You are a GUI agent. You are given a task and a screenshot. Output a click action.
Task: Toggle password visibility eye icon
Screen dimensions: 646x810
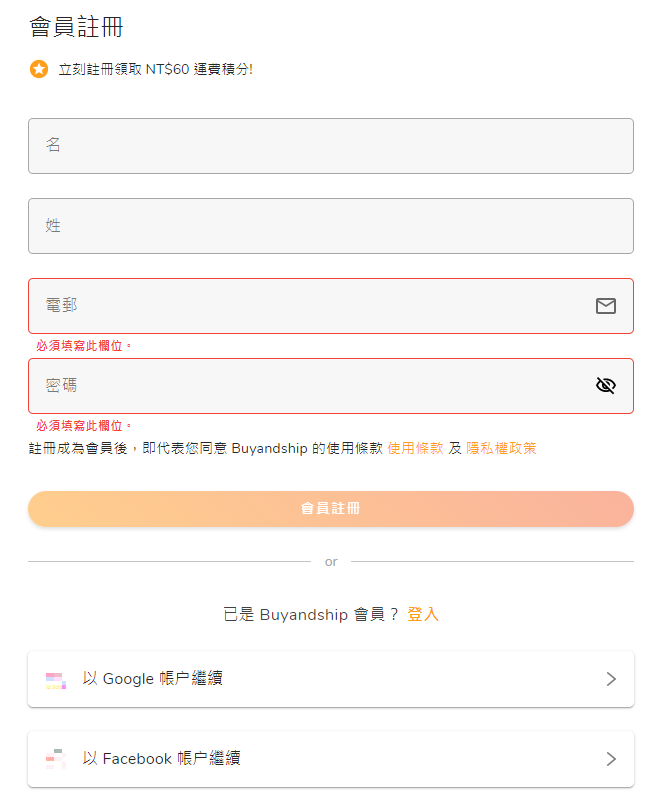pyautogui.click(x=606, y=385)
